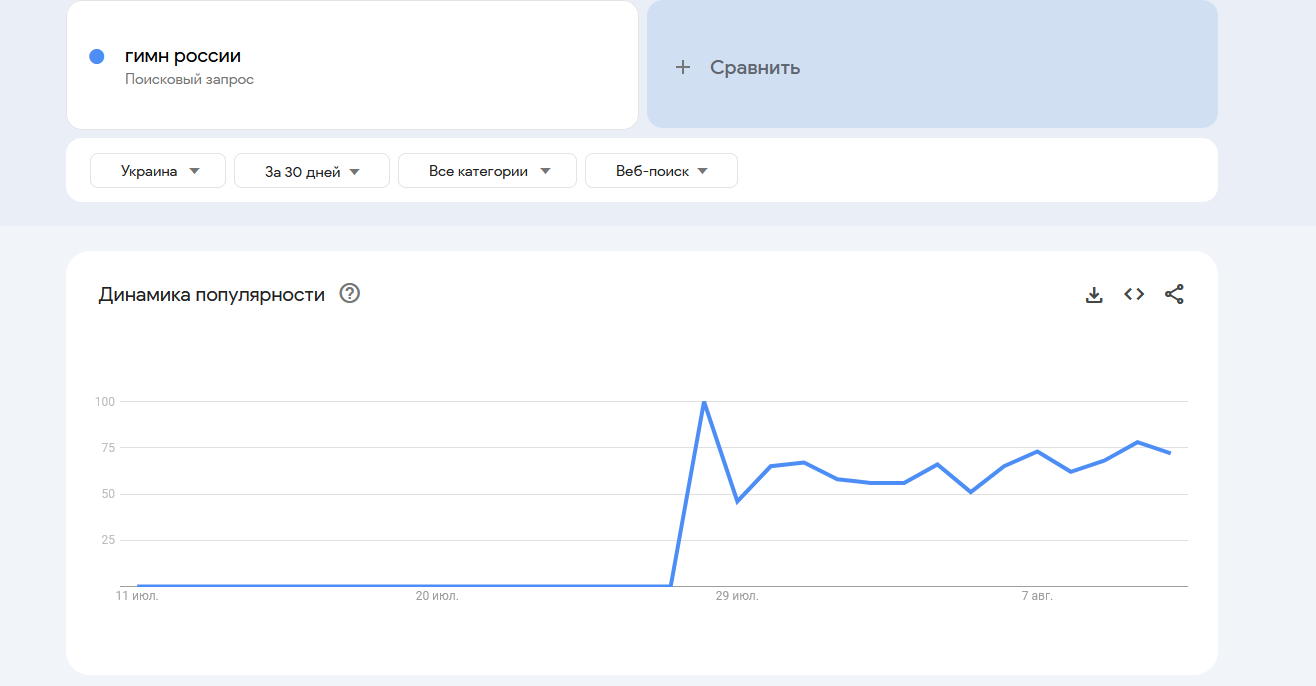Click the Динамика популярности heading

(212, 295)
